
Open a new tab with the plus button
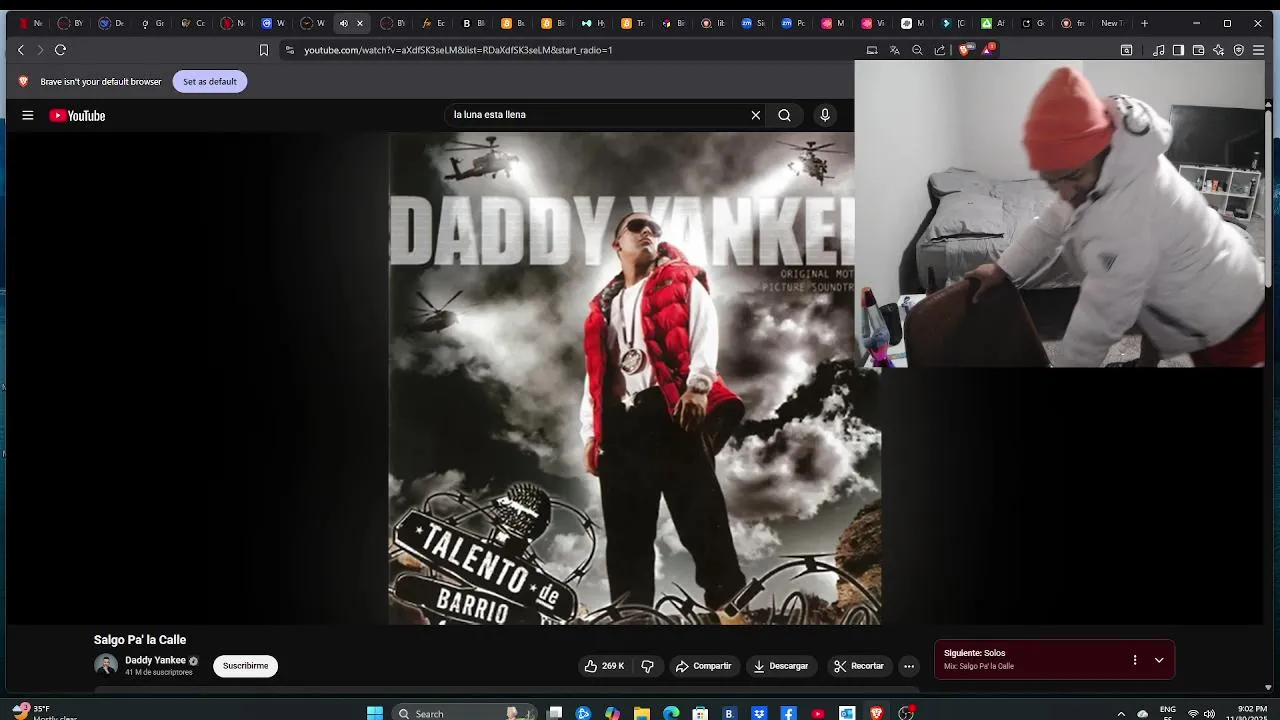point(1145,23)
